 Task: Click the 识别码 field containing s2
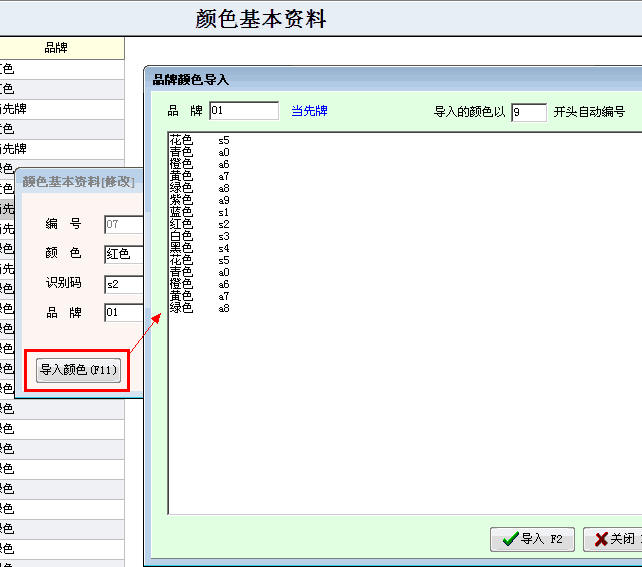124,284
